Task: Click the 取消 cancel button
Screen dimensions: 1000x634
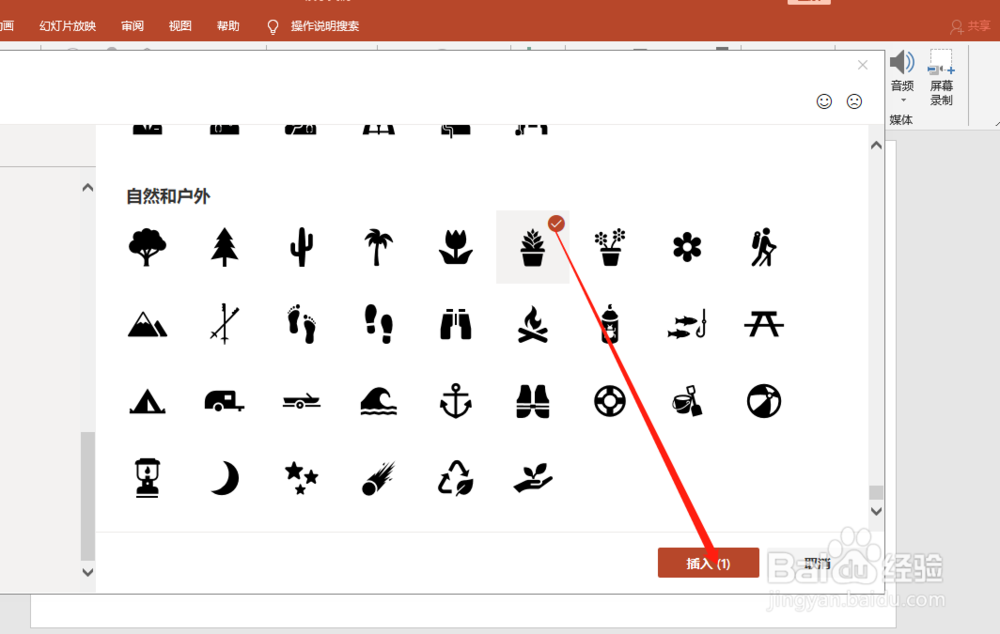Action: [x=817, y=563]
